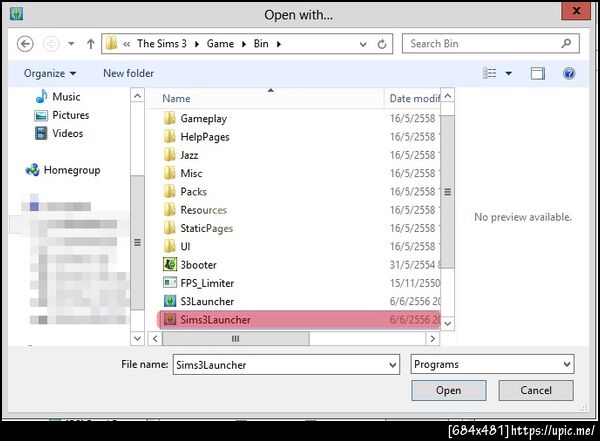Open Help with the question mark icon
Viewport: 600px width, 441px height.
(569, 73)
